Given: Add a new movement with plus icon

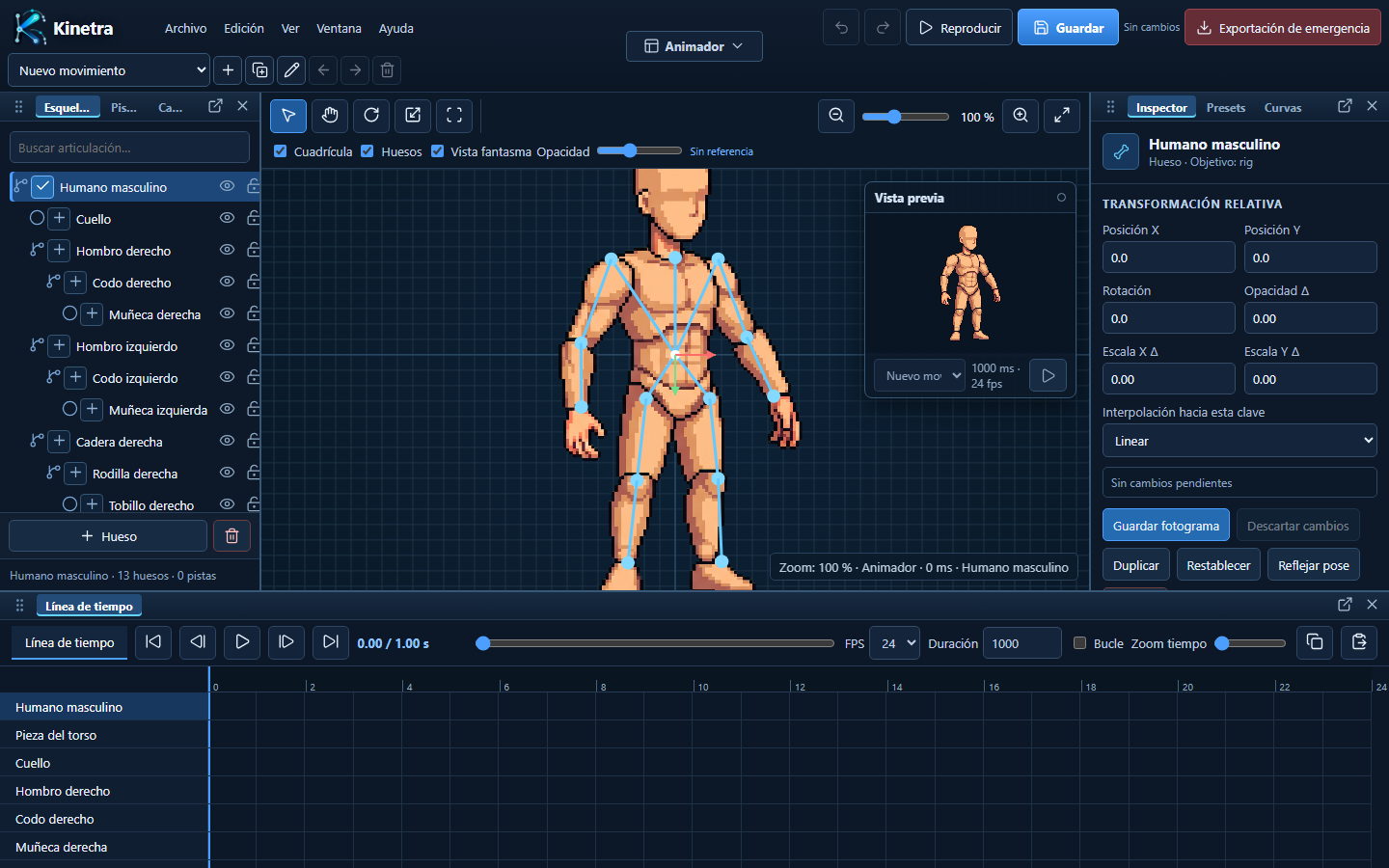Looking at the screenshot, I should [228, 70].
